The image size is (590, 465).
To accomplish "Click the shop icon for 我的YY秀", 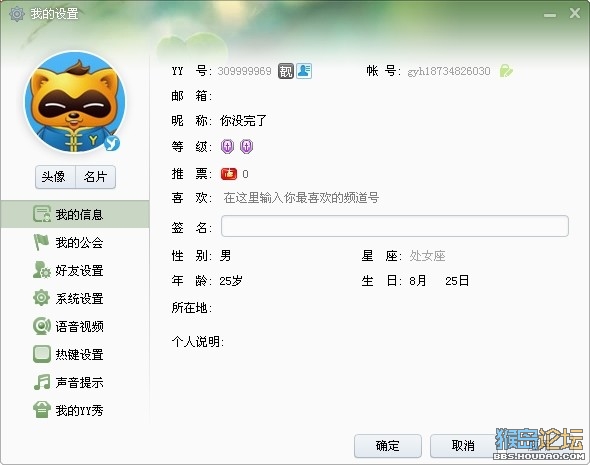I will [41, 410].
